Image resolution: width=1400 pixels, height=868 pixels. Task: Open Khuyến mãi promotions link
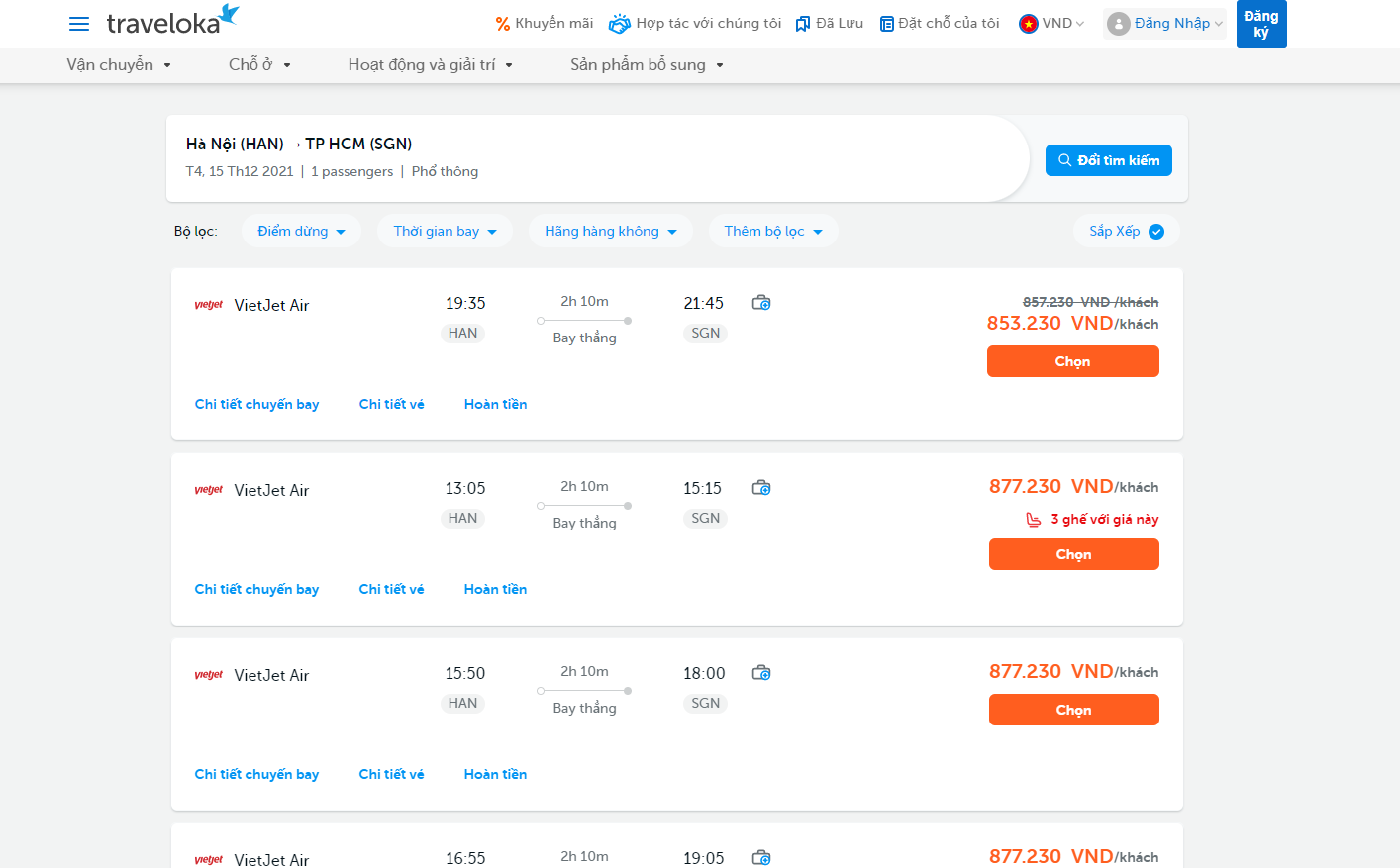[x=545, y=24]
